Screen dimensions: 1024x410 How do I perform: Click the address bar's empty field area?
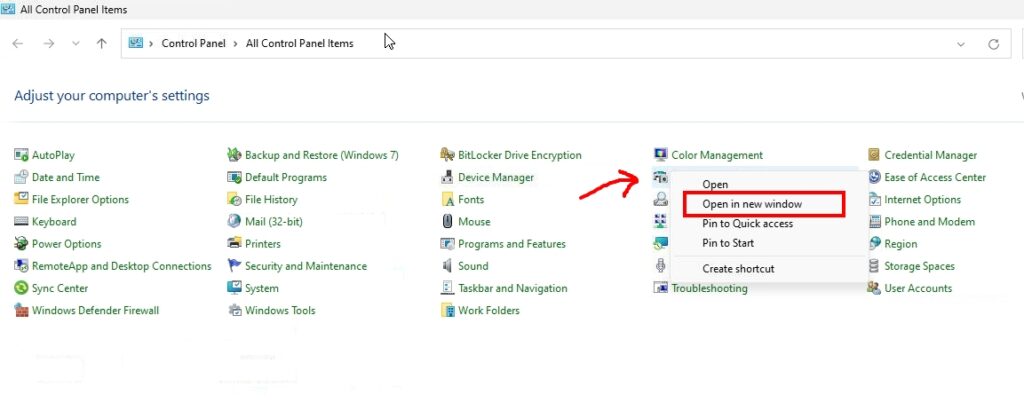pos(653,44)
